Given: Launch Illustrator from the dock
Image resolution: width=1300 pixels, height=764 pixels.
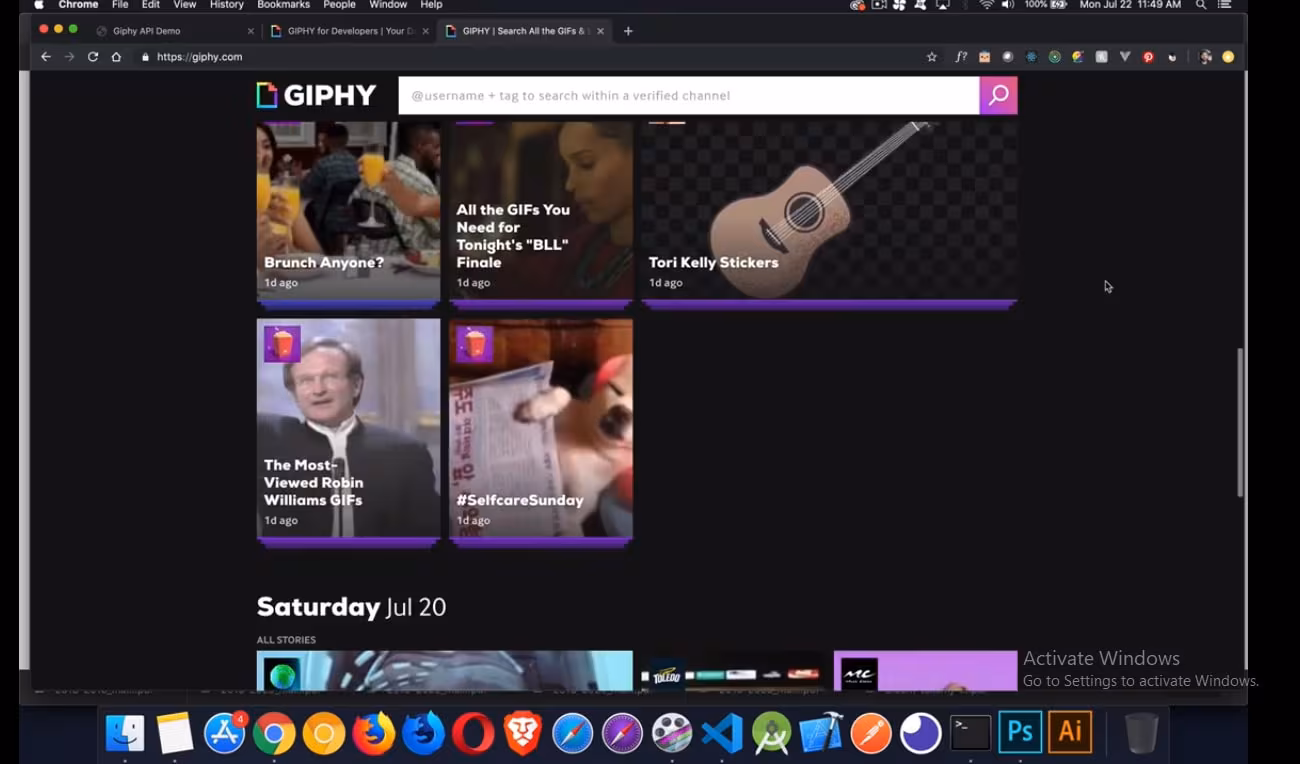Looking at the screenshot, I should click(1069, 732).
